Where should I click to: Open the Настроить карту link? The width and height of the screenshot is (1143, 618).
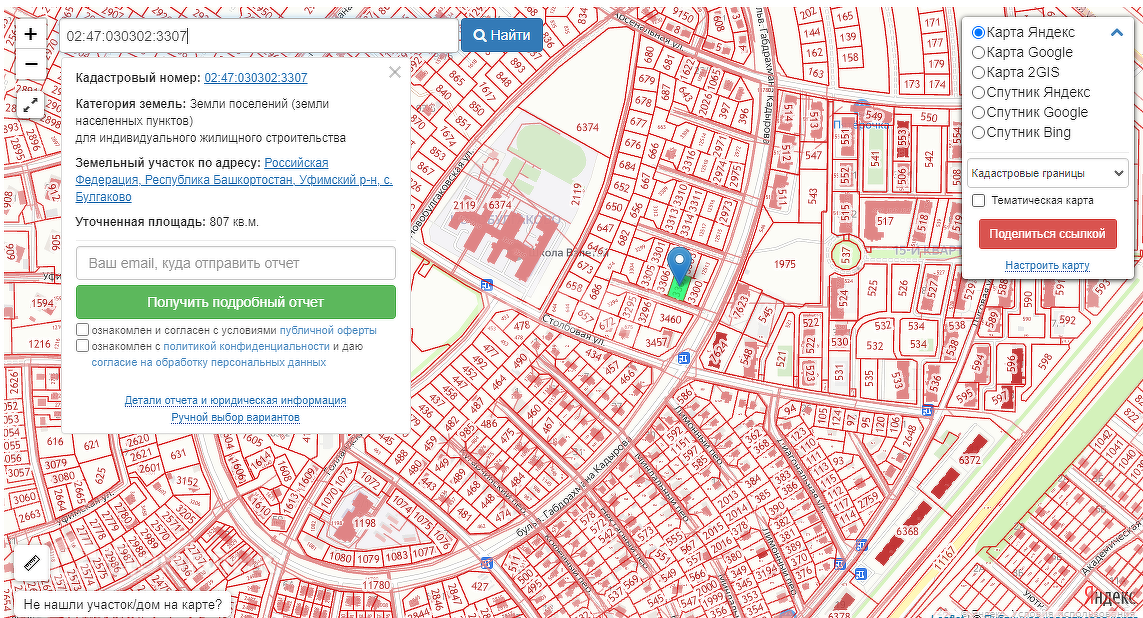(x=1047, y=265)
